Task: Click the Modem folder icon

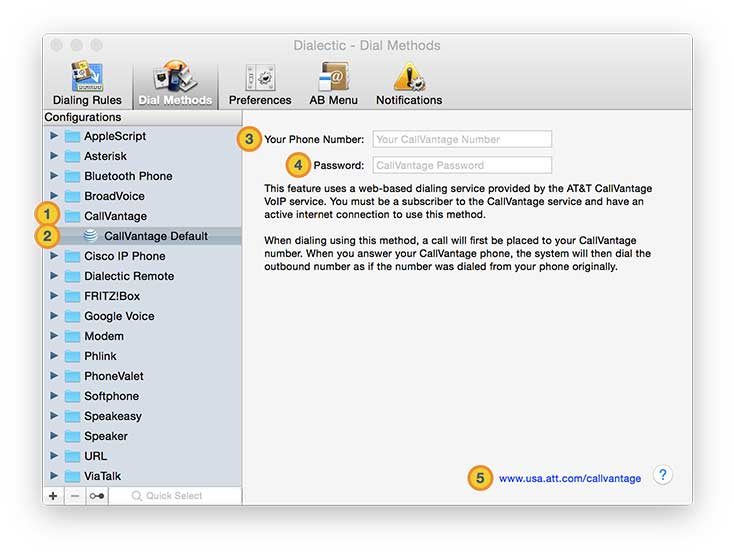Action: click(72, 336)
